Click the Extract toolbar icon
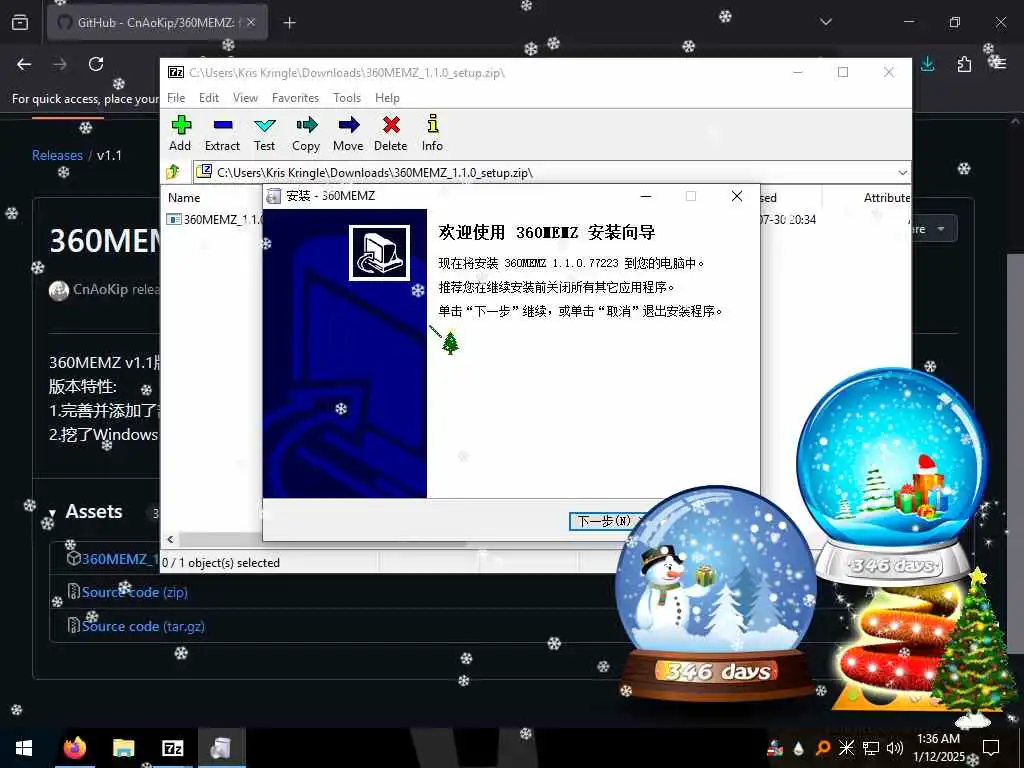 tap(222, 134)
